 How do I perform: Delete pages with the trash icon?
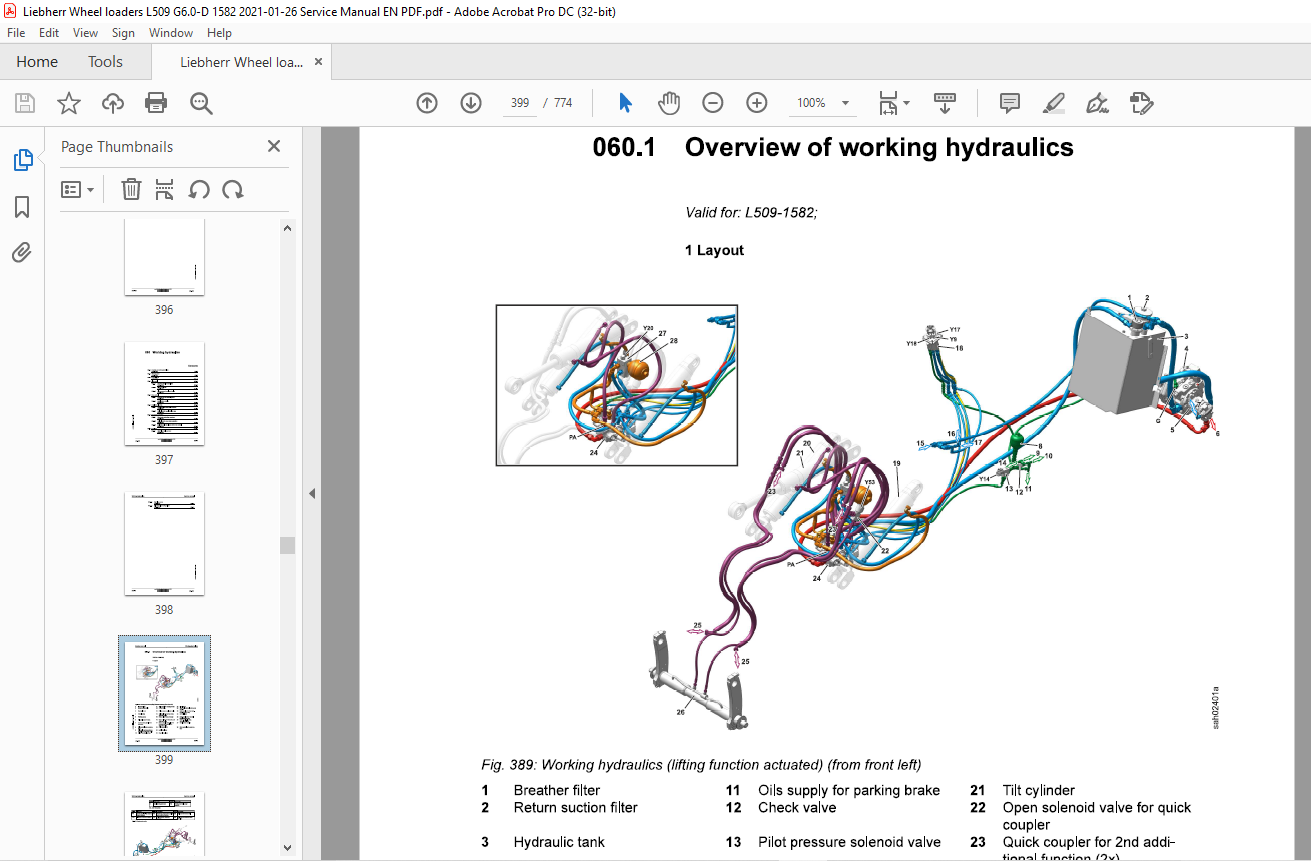[x=131, y=189]
